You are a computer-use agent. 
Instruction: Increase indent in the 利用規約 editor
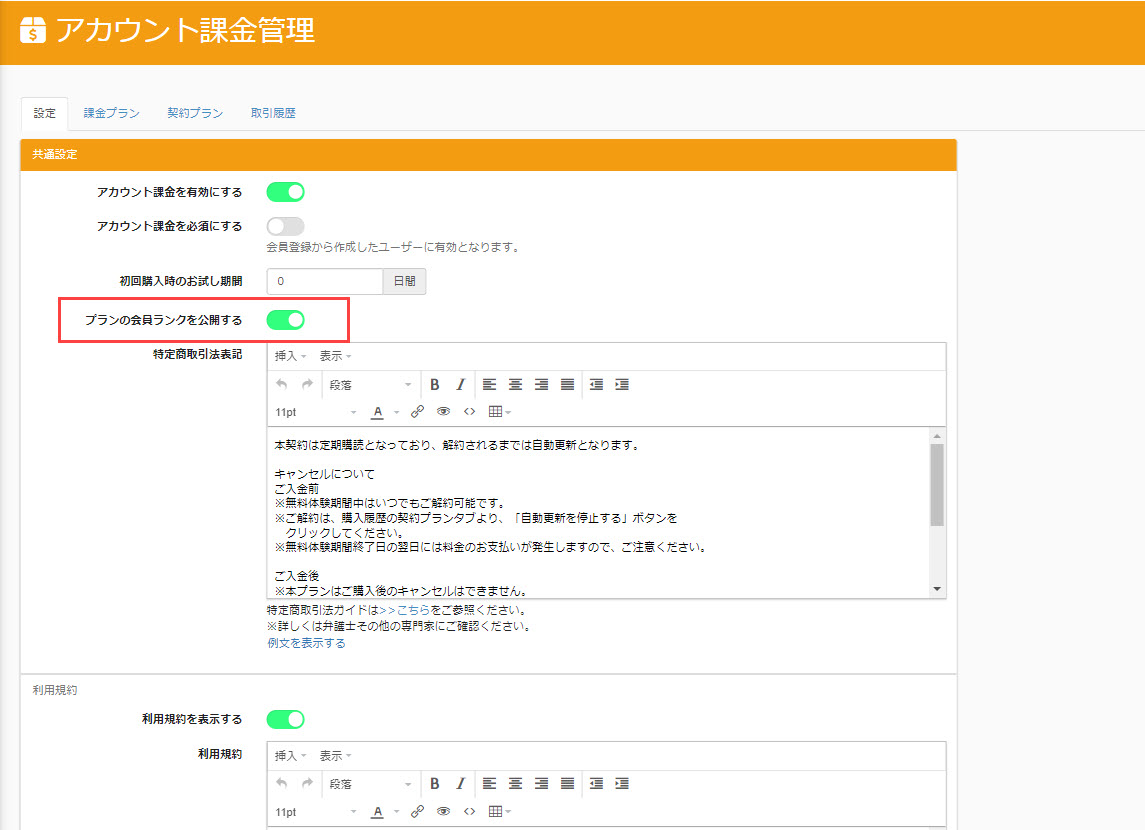622,784
